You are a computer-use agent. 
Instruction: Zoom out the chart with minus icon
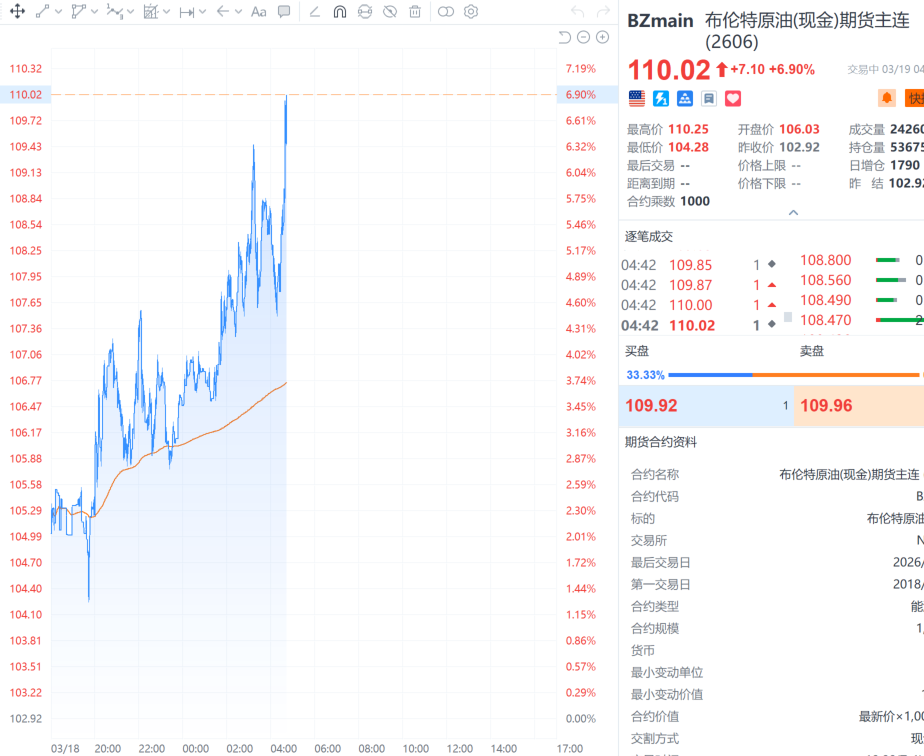pos(584,37)
